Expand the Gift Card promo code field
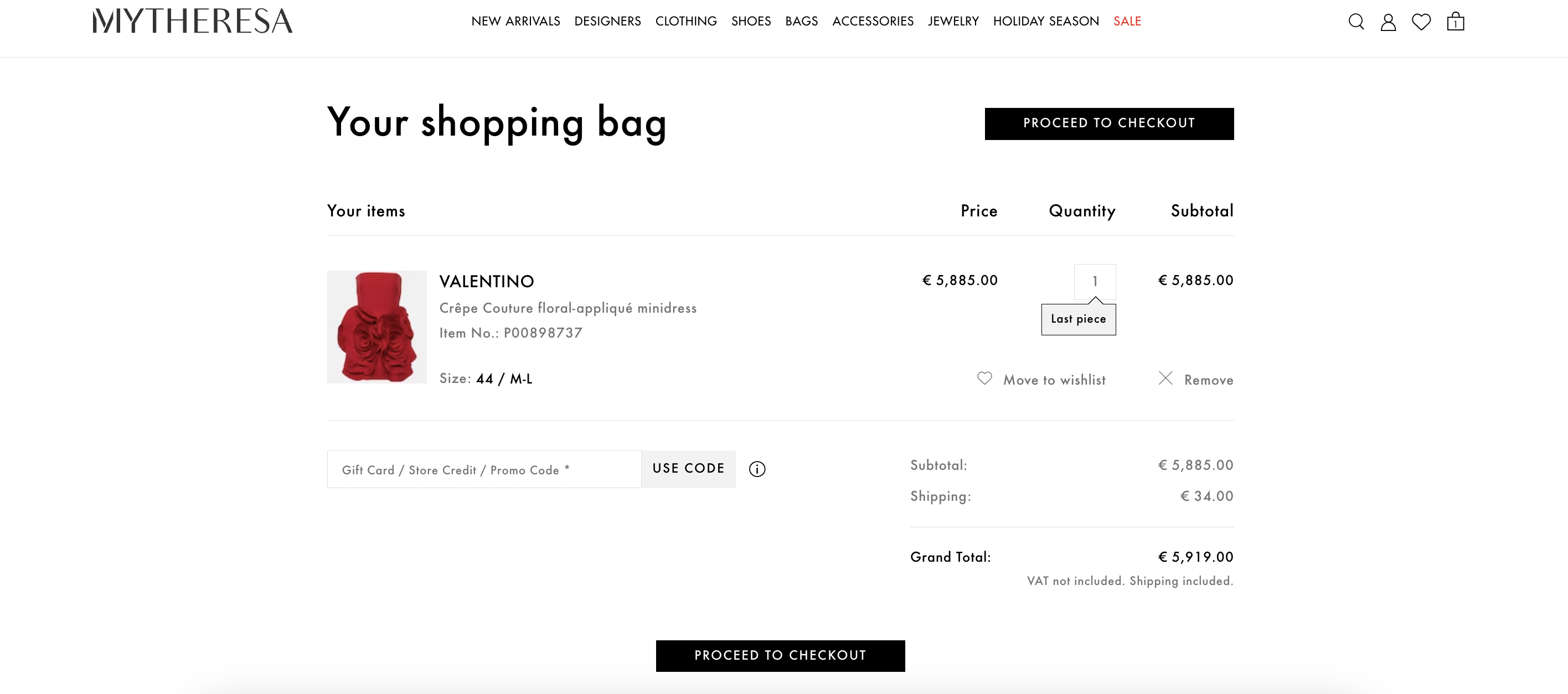This screenshot has height=694, width=1568. tap(484, 467)
